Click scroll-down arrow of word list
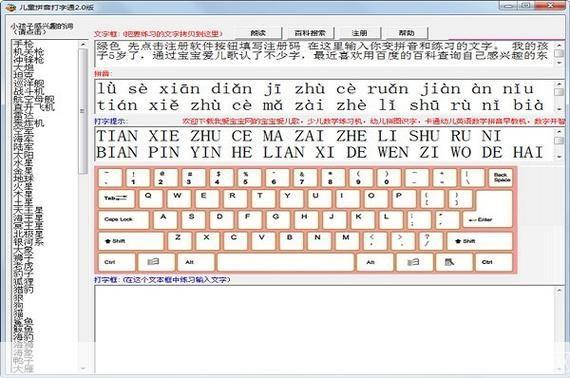Image resolution: width=570 pixels, height=378 pixels. 84,369
